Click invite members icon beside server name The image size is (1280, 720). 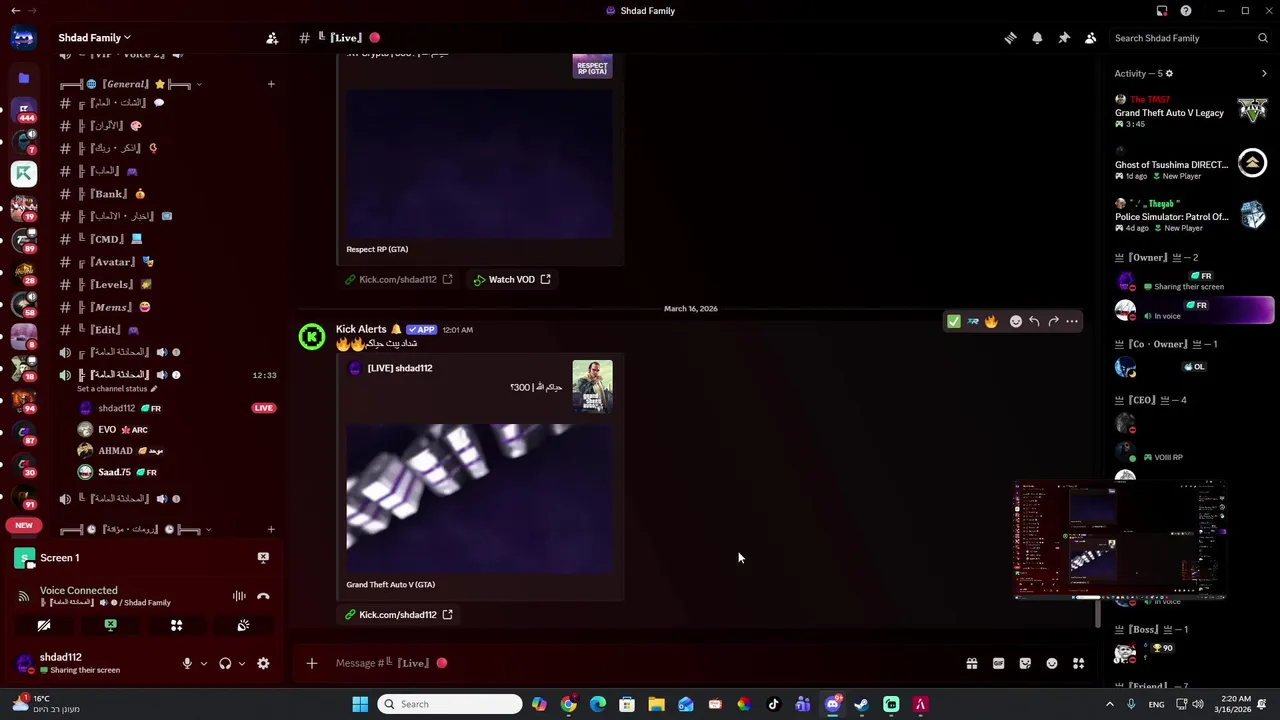point(272,38)
